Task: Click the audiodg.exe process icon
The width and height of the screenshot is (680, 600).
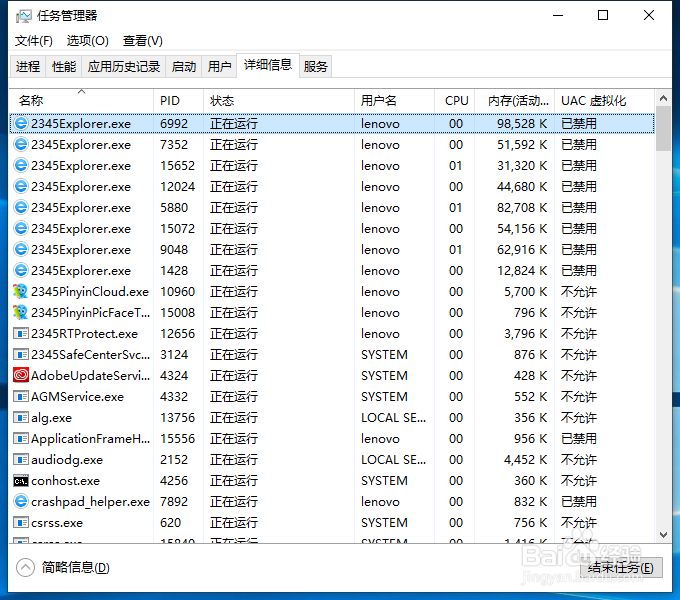Action: (x=21, y=460)
